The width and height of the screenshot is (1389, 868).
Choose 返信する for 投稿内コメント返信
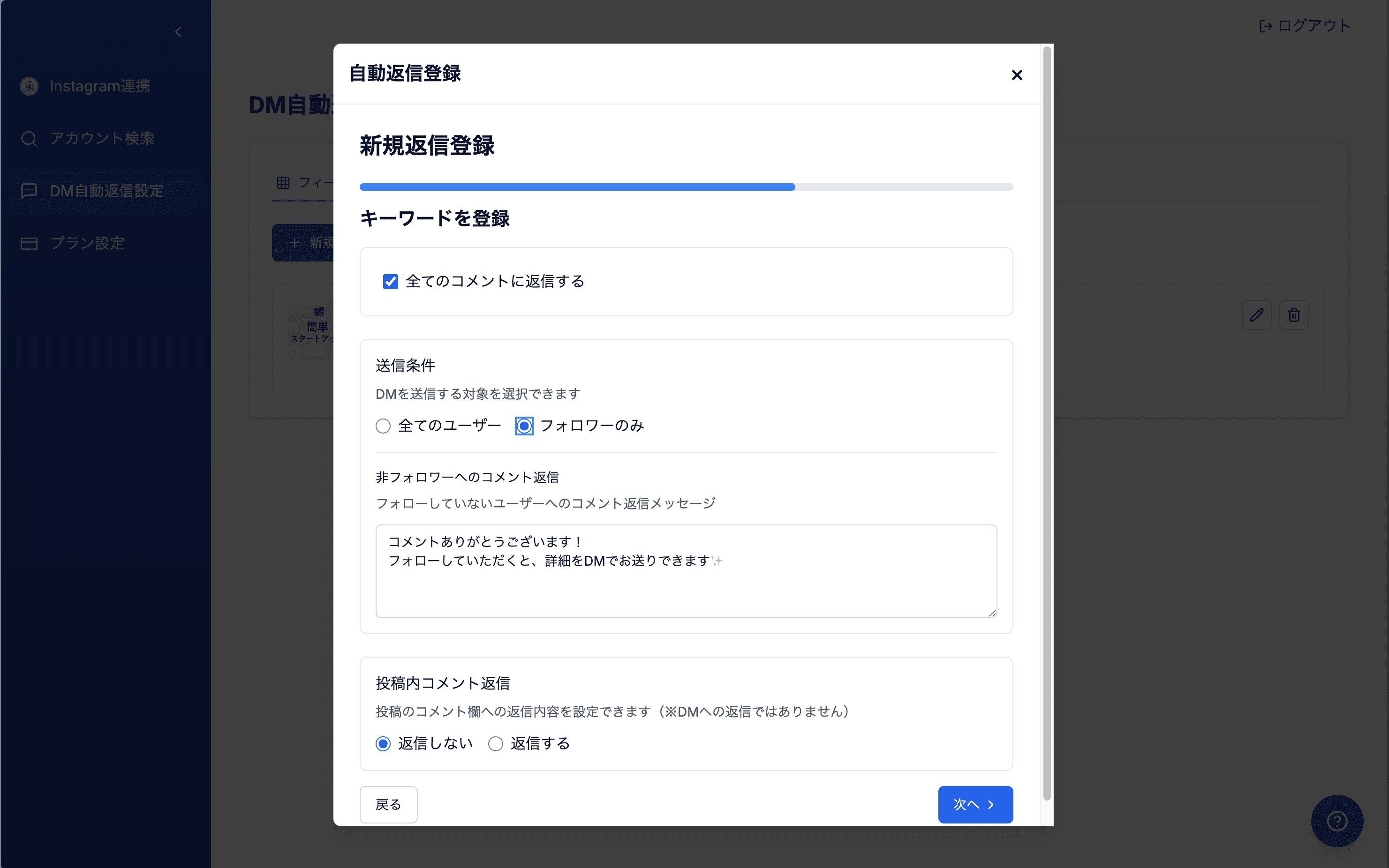coord(496,743)
